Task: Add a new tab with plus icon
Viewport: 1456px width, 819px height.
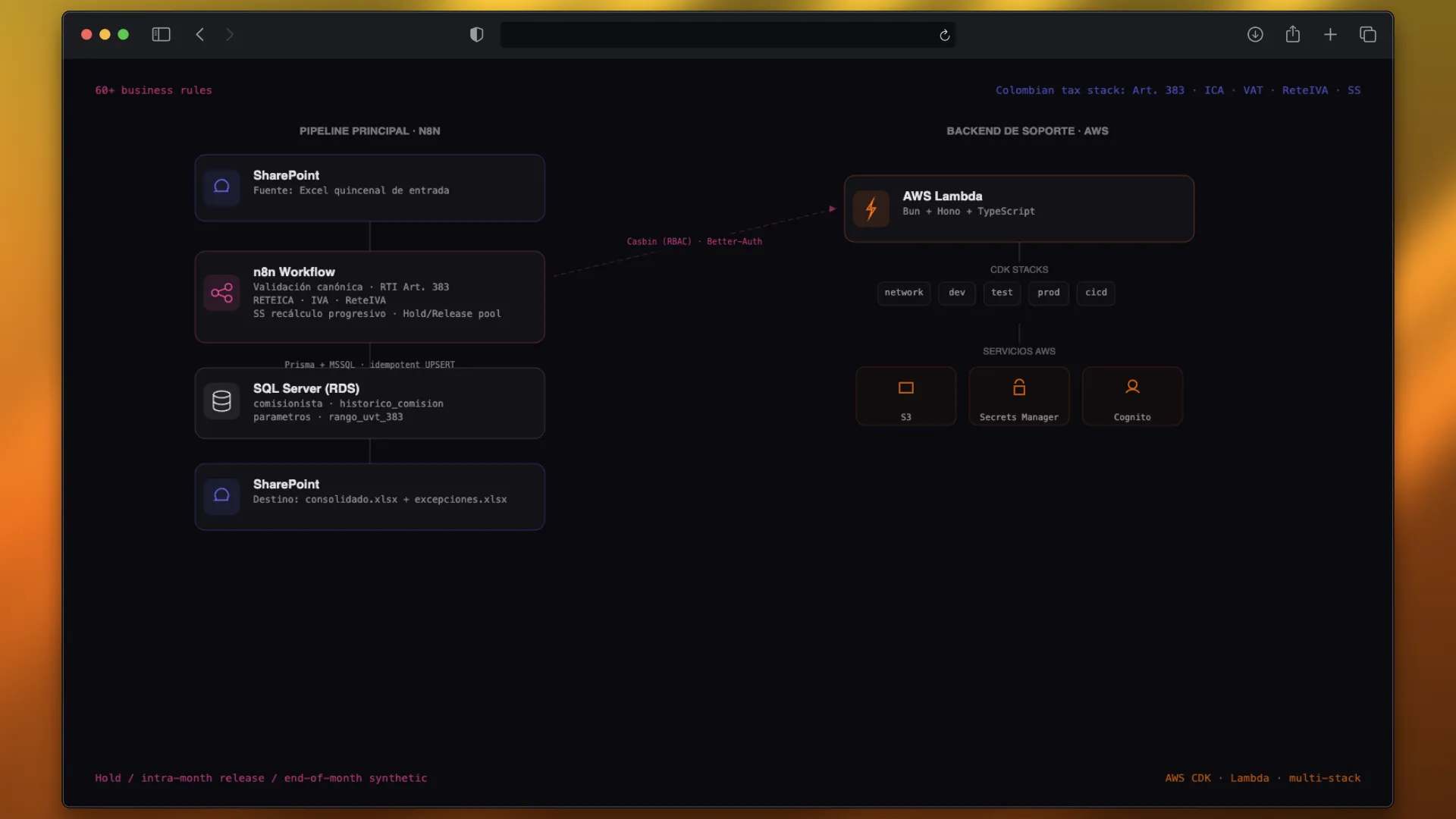Action: pos(1330,35)
